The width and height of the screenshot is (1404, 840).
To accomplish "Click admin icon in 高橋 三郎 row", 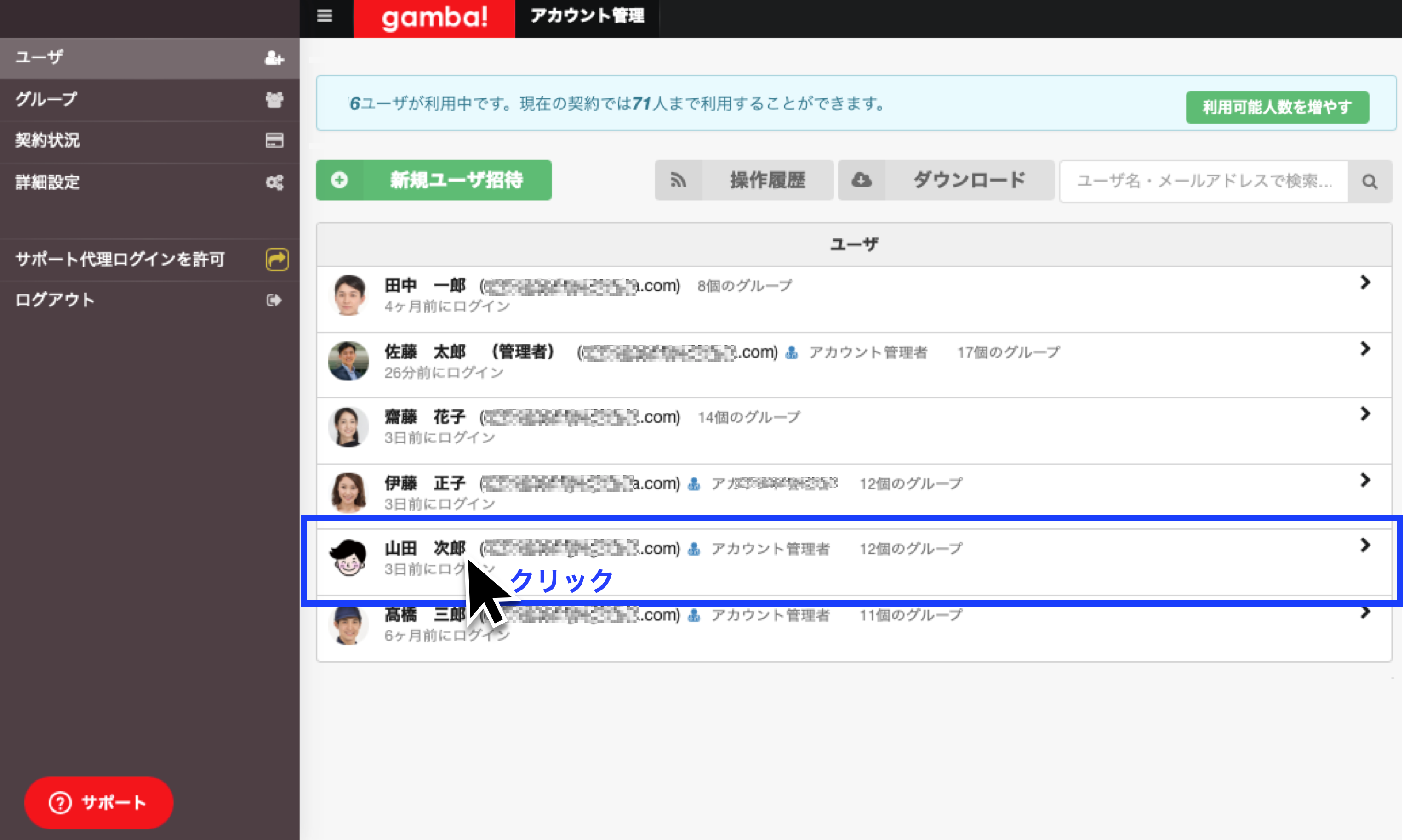I will pos(694,615).
